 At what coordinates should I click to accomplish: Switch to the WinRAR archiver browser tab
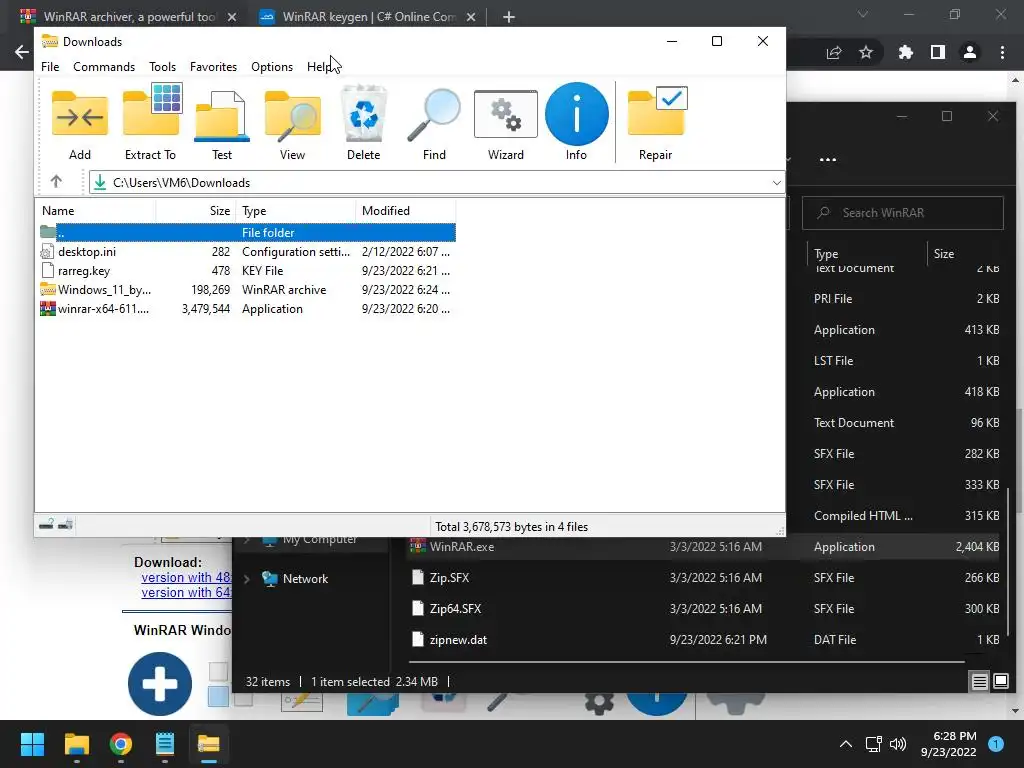click(127, 17)
